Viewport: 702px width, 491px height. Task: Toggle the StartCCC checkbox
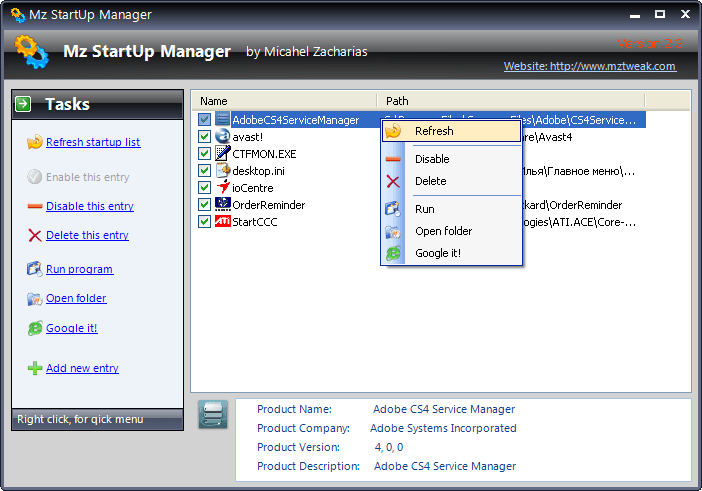click(204, 221)
